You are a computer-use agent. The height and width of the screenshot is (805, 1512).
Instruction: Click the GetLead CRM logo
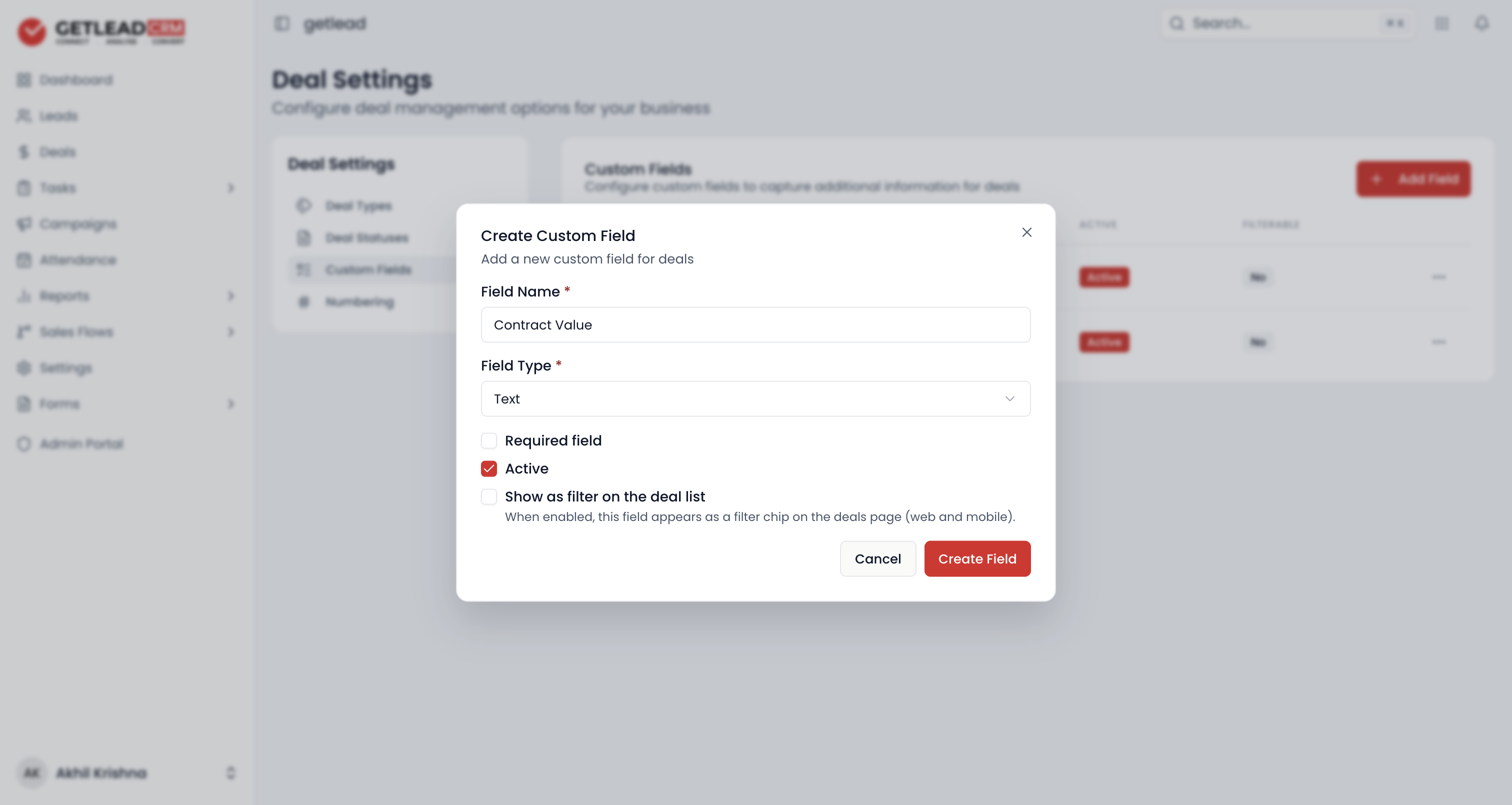(101, 30)
